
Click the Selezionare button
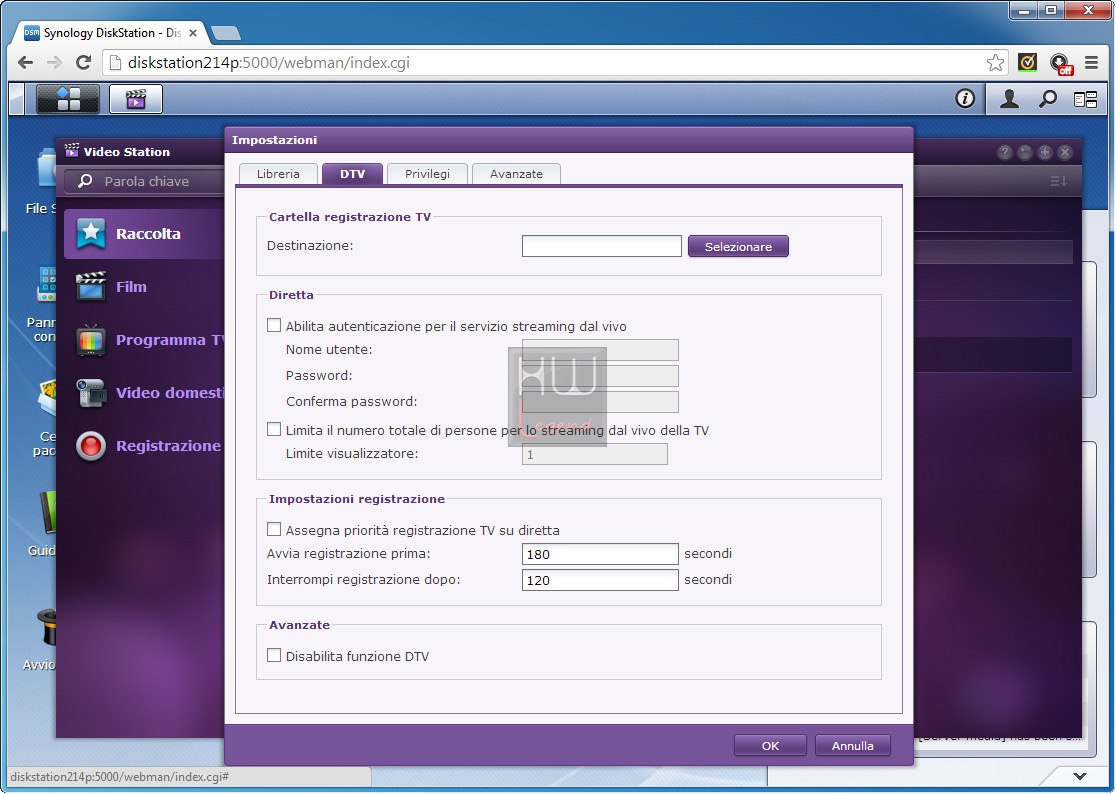(x=738, y=246)
